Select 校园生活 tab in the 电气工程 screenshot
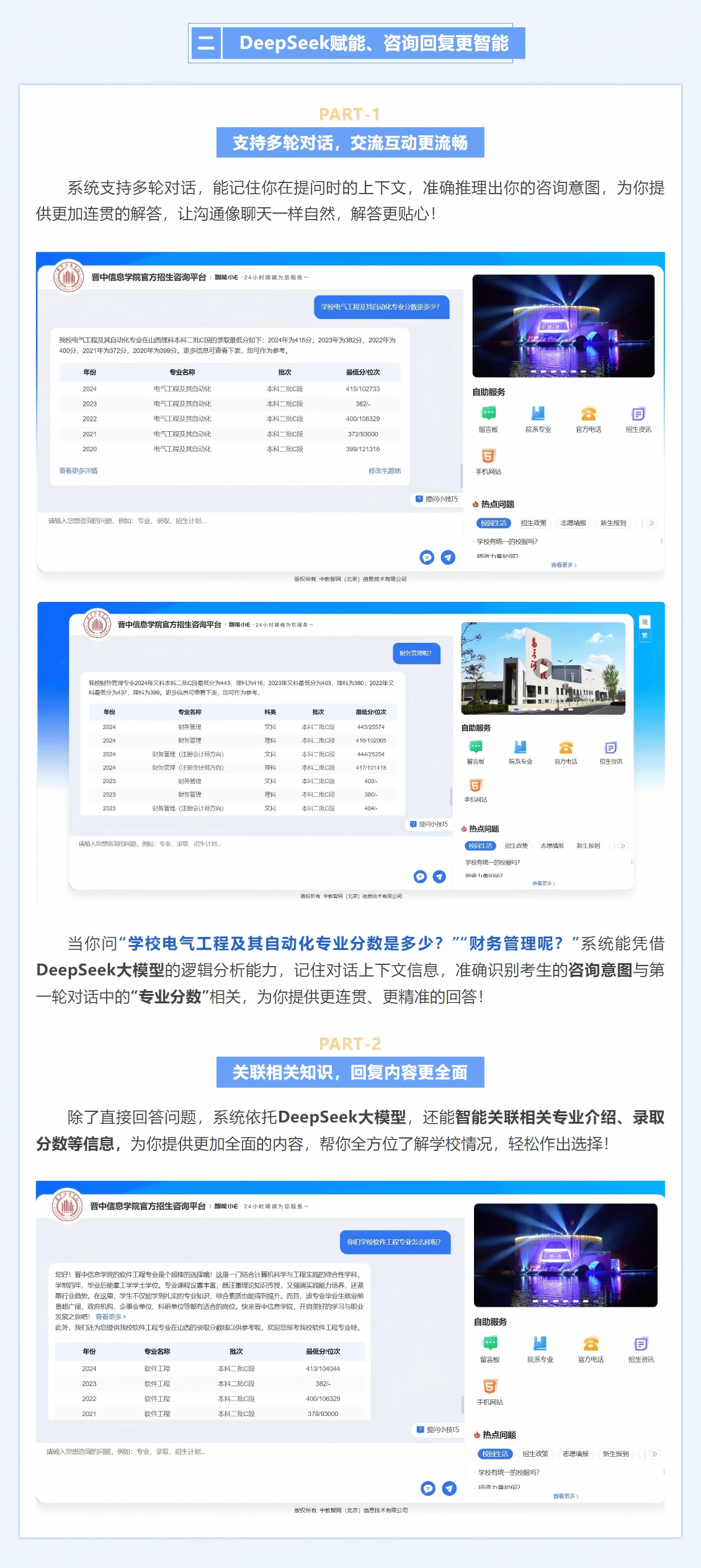This screenshot has width=701, height=1568. point(494,523)
